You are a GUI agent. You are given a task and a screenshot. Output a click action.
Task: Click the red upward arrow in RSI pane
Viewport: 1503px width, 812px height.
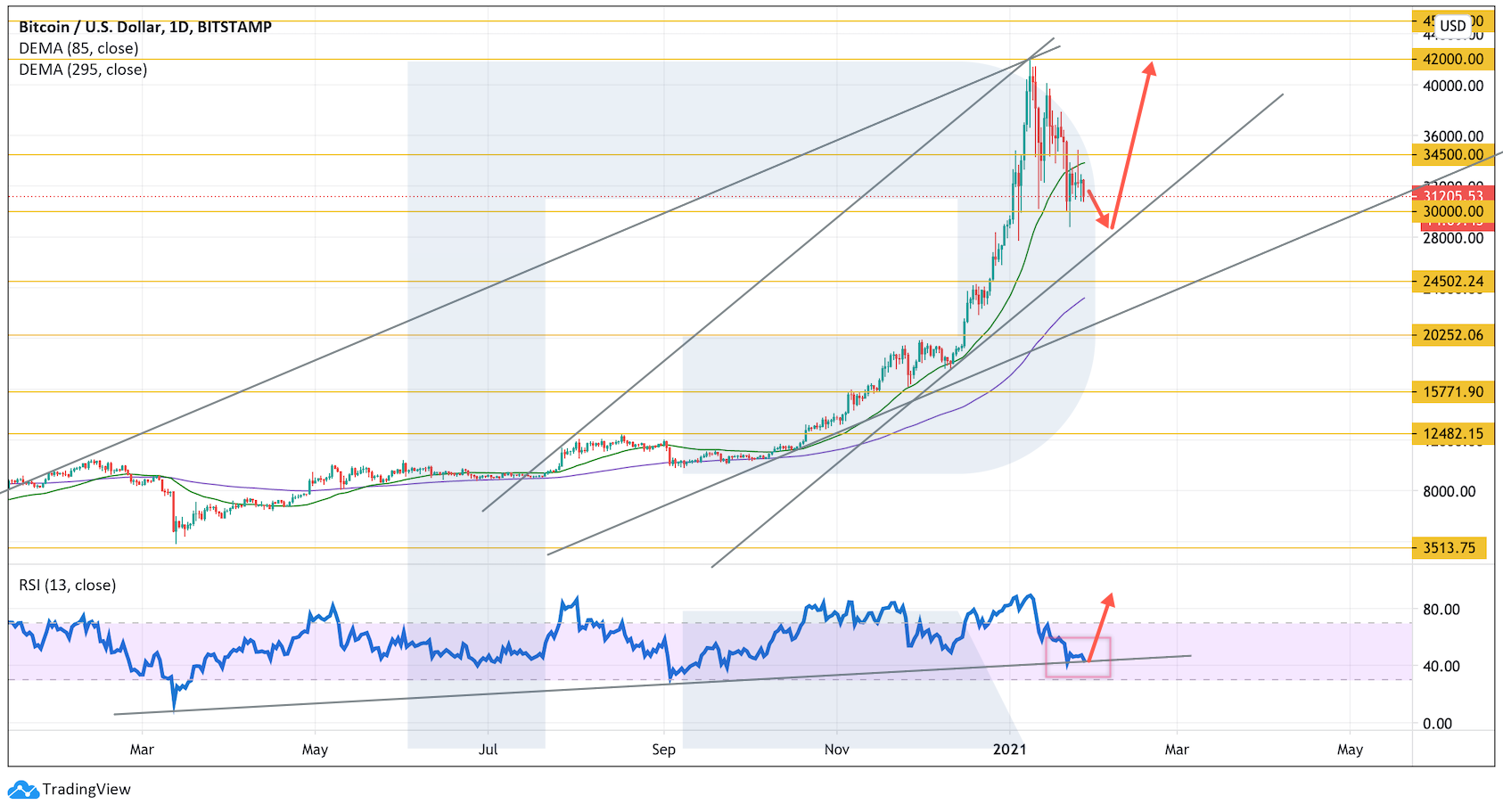tap(1100, 626)
